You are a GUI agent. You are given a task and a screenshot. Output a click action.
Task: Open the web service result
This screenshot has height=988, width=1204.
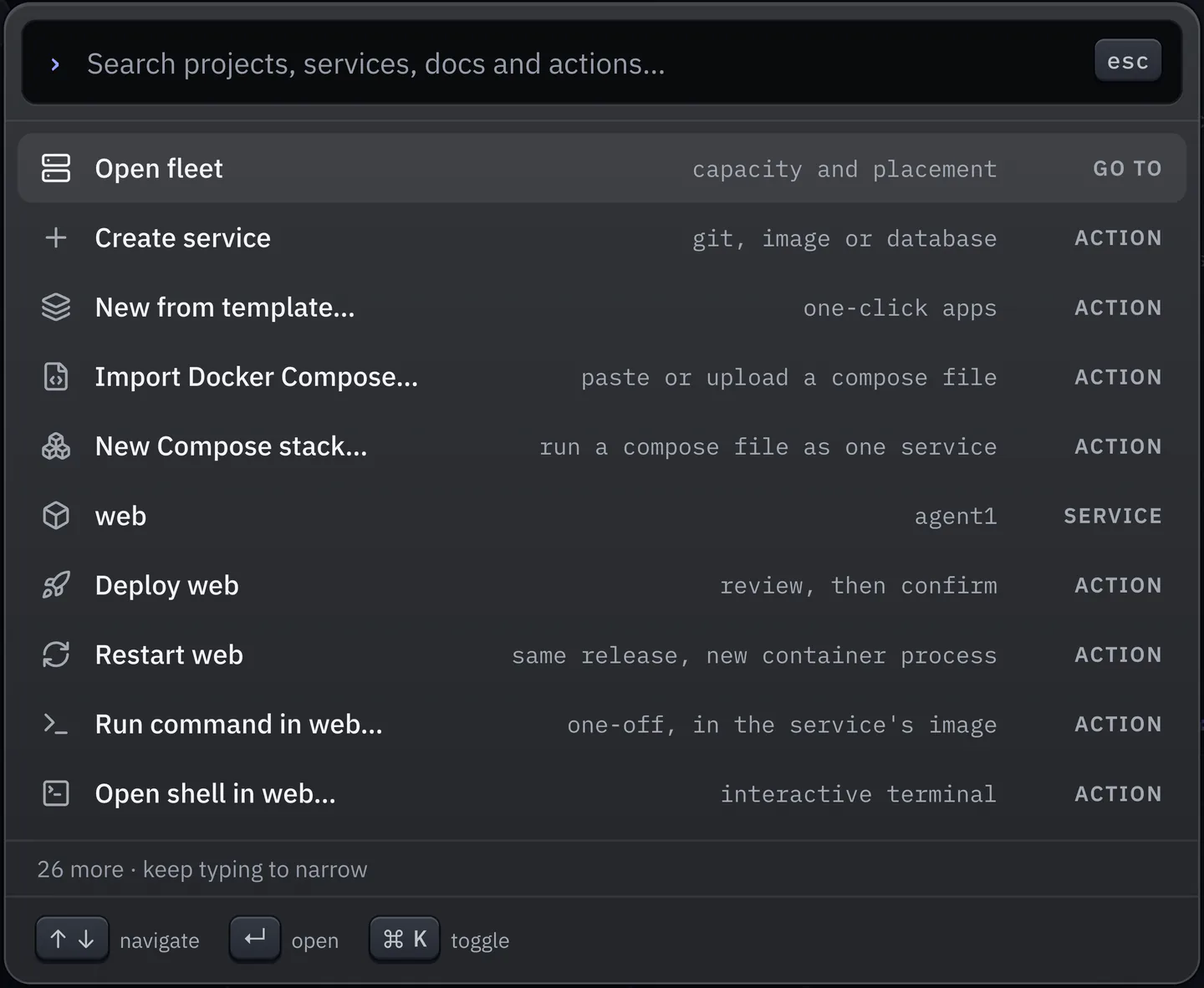pos(602,515)
